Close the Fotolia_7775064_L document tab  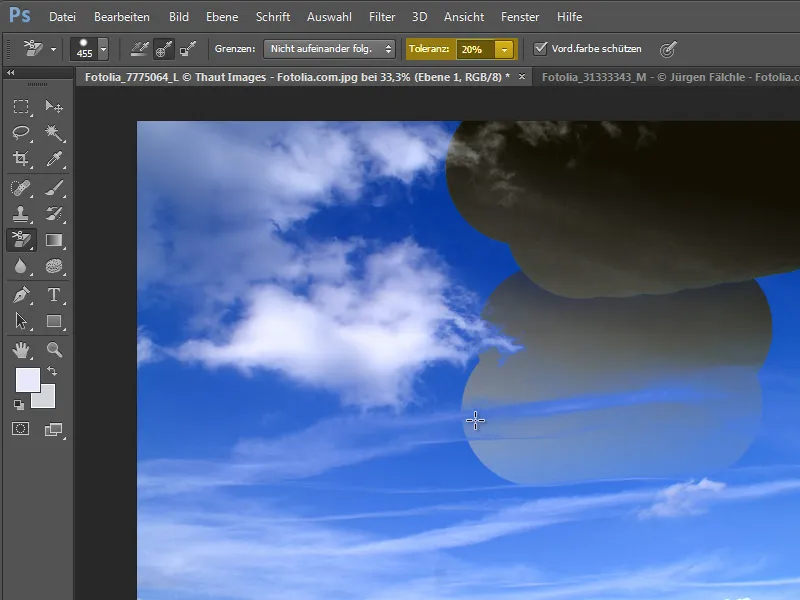521,77
